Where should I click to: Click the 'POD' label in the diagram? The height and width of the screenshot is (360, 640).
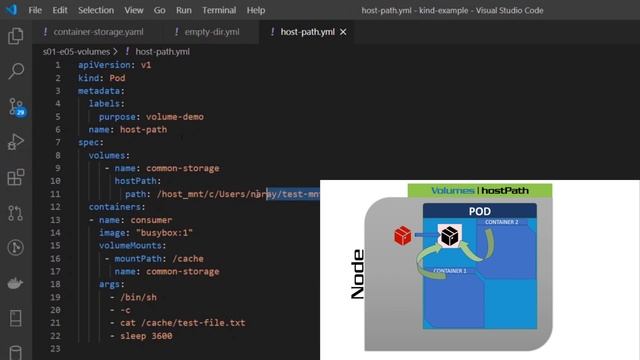[x=480, y=211]
